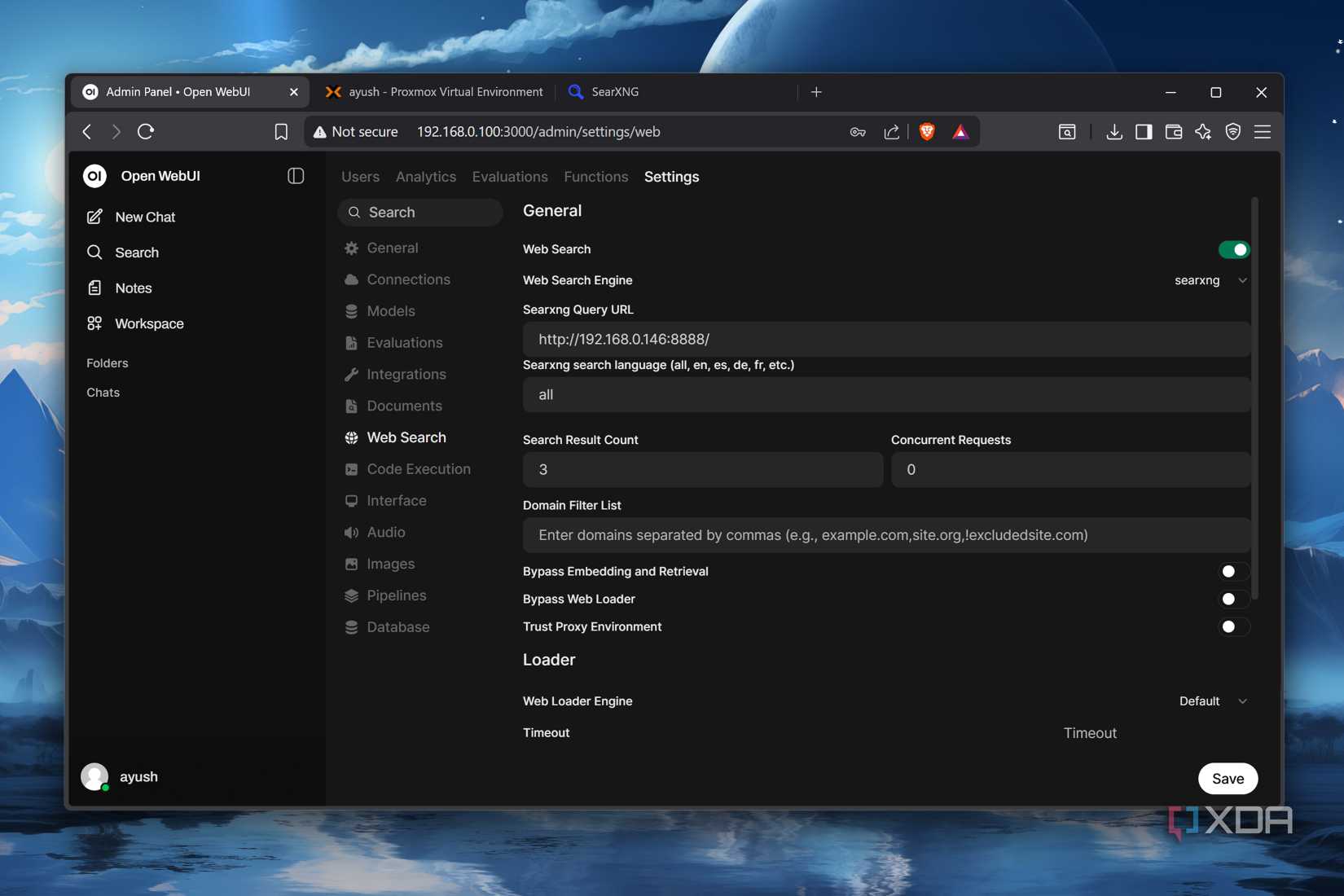
Task: Click the Brave Rewards triangle icon
Action: [961, 132]
